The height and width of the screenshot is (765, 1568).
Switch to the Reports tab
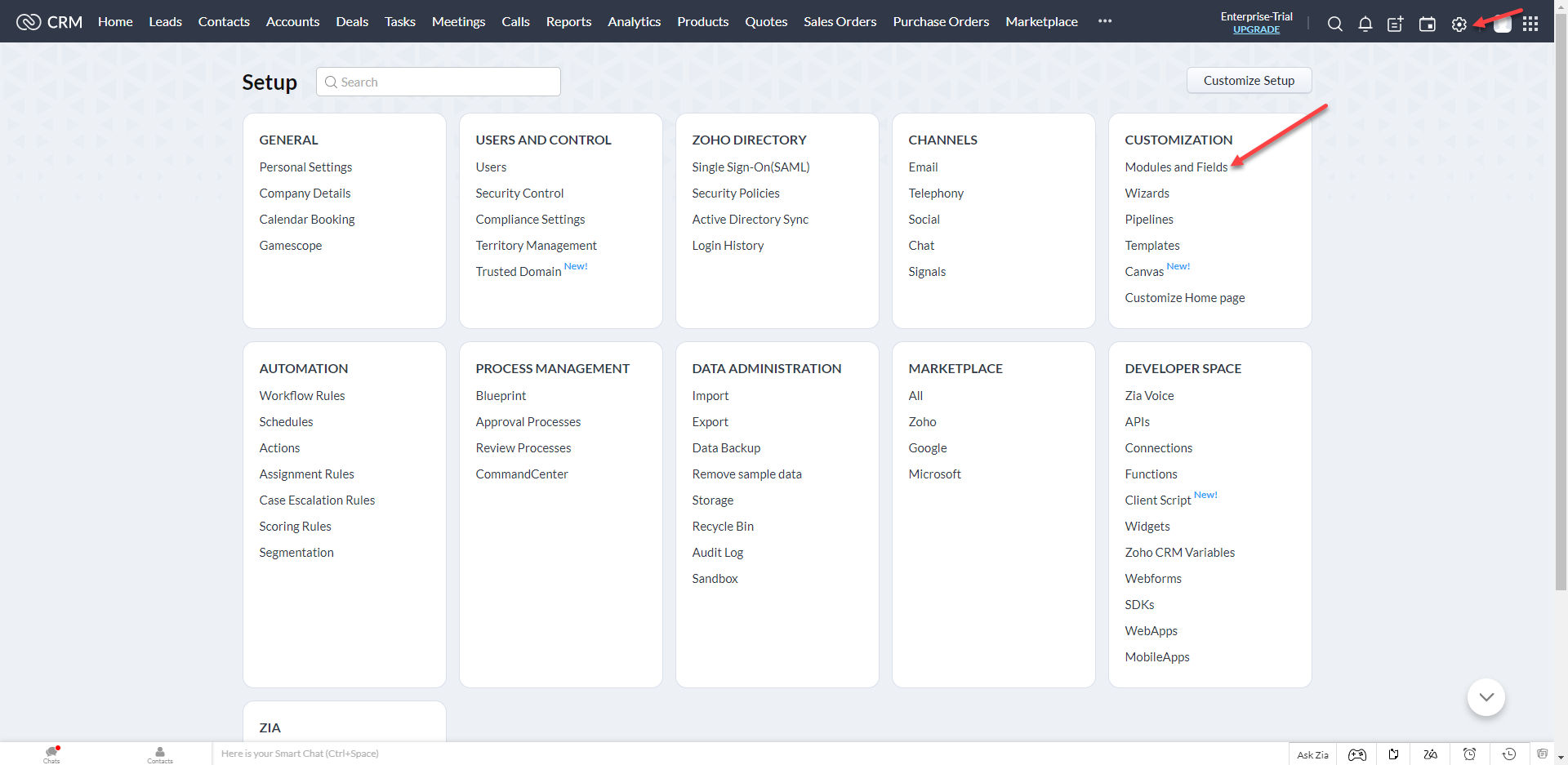tap(568, 21)
